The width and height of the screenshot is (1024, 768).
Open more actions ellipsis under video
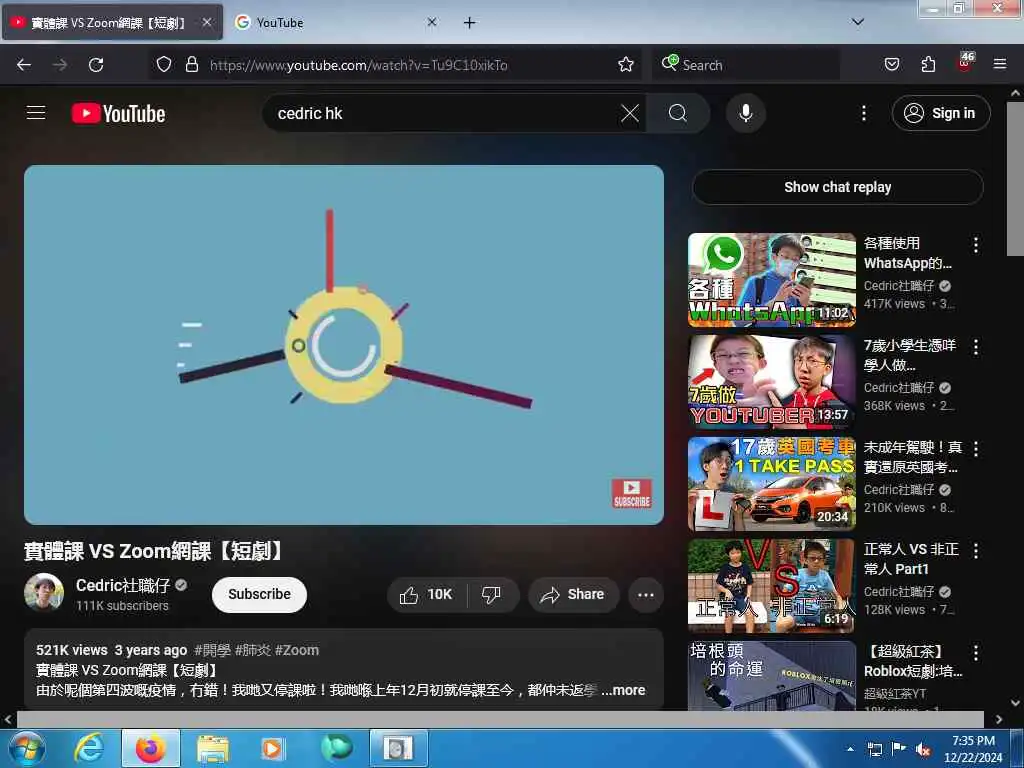[645, 594]
